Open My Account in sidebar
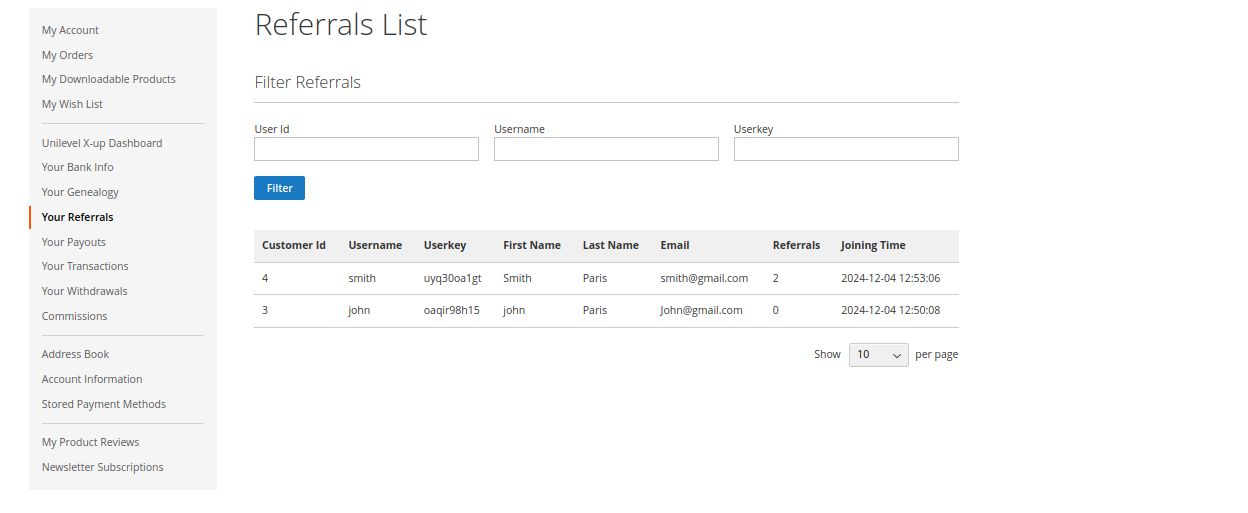Screen dimensions: 1248x513 click(70, 30)
